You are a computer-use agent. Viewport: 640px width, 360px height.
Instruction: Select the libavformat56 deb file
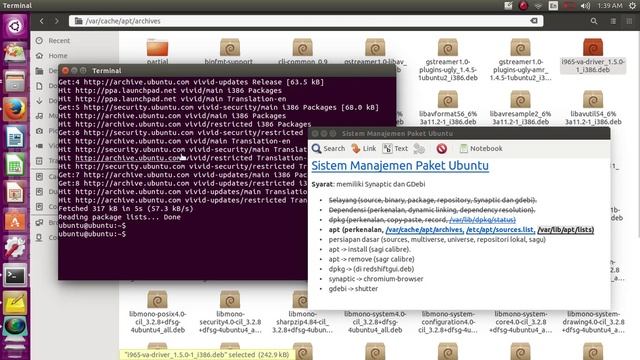[x=448, y=108]
